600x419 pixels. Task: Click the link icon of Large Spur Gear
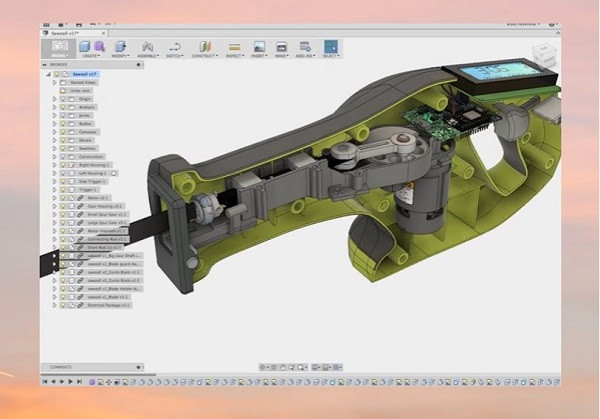click(80, 222)
